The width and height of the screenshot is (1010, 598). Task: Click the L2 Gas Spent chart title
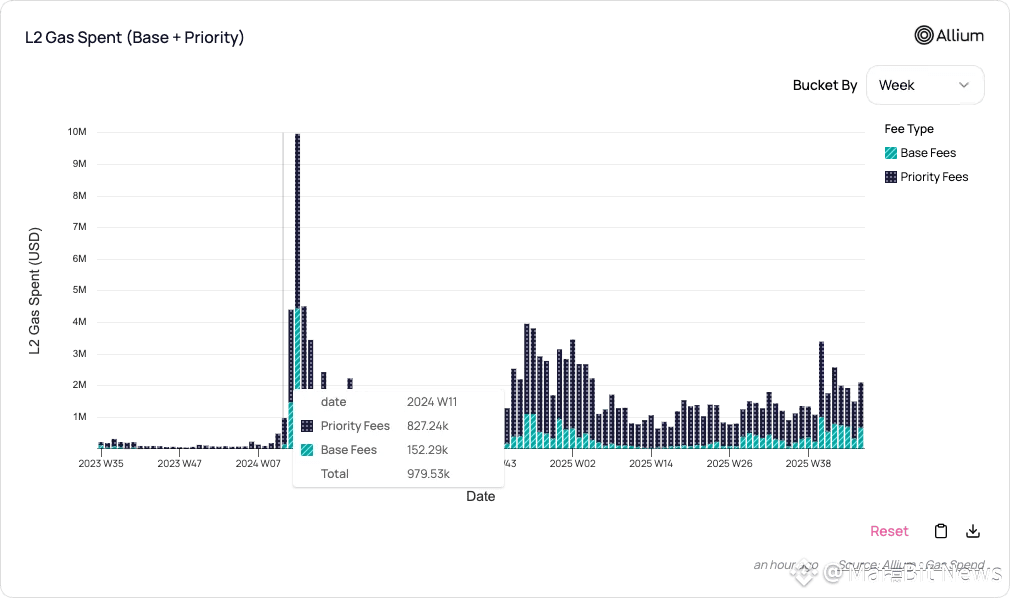coord(135,37)
